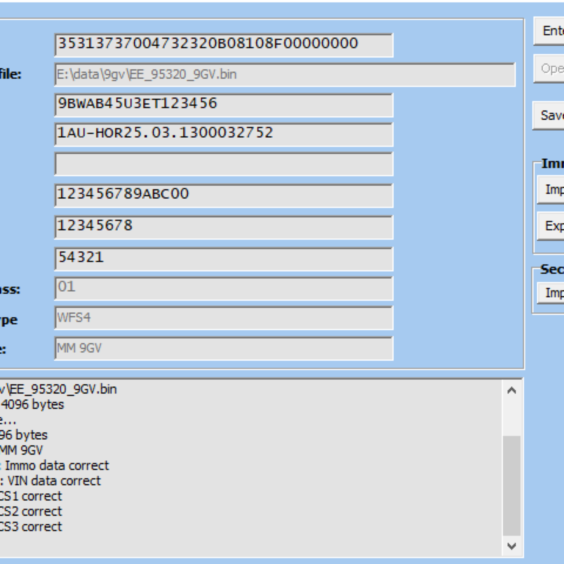Click the field containing 123456789ABC00
The height and width of the screenshot is (564, 564).
[x=224, y=195]
